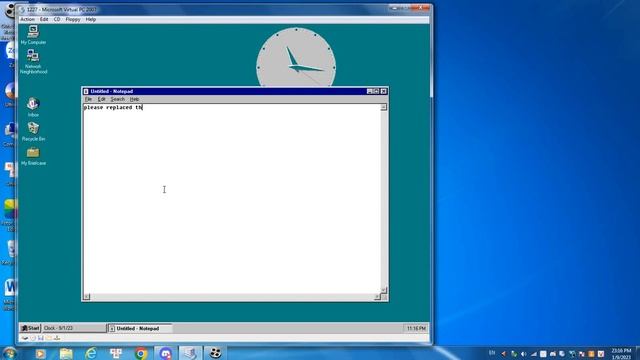
Task: Click Virtual PC status bar CD icon
Action: (x=33, y=338)
